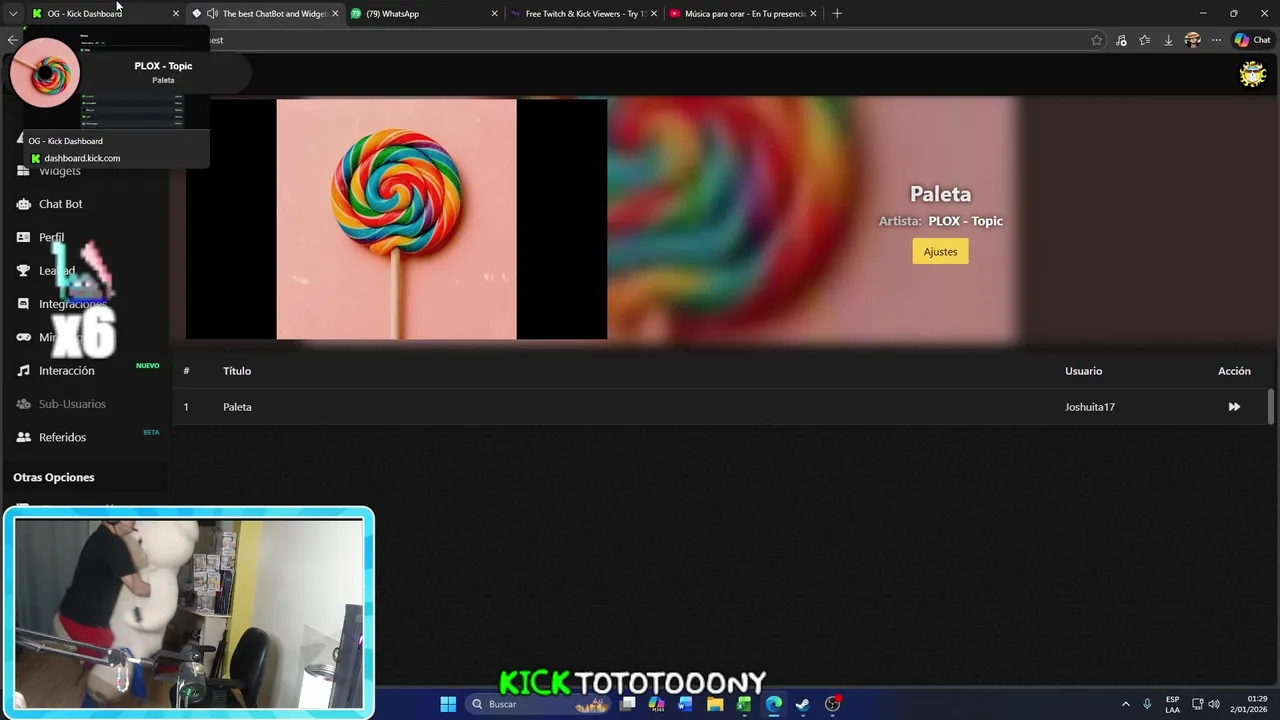Image resolution: width=1280 pixels, height=720 pixels.
Task: Click dashboard.kick.com in the tab preview
Action: click(x=82, y=158)
